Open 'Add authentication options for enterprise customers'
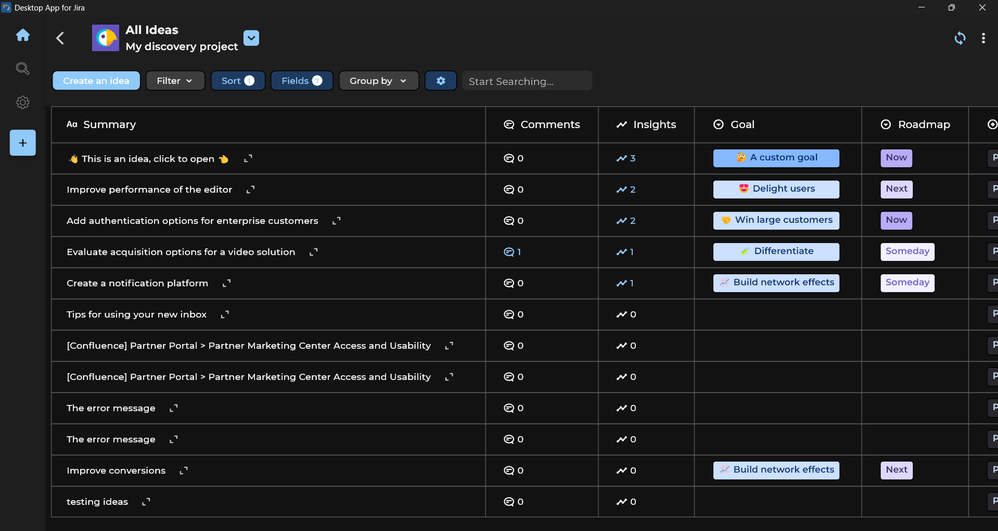This screenshot has width=998, height=531. coord(192,221)
